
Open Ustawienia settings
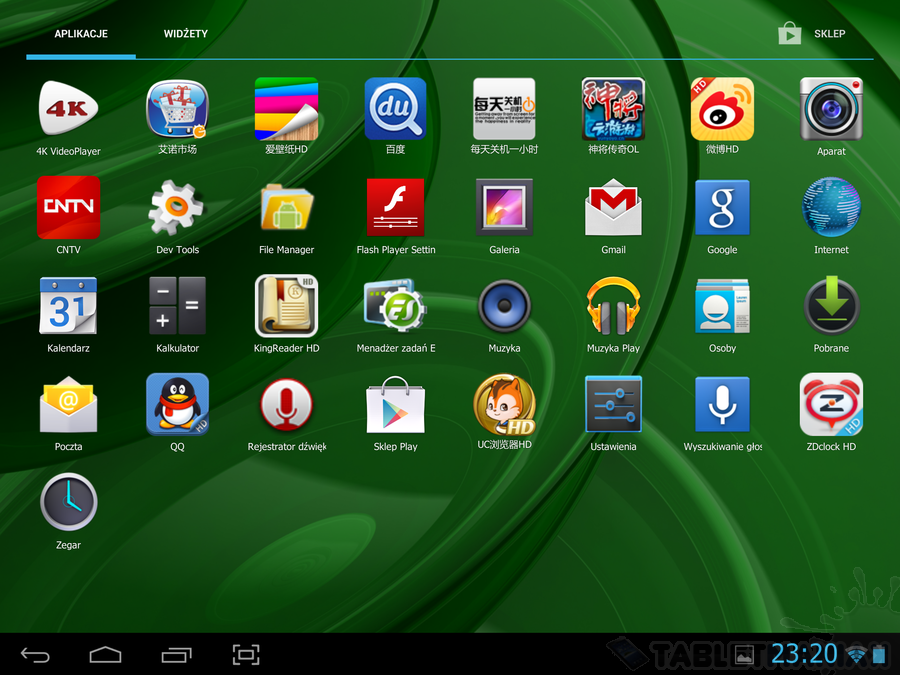(x=613, y=404)
